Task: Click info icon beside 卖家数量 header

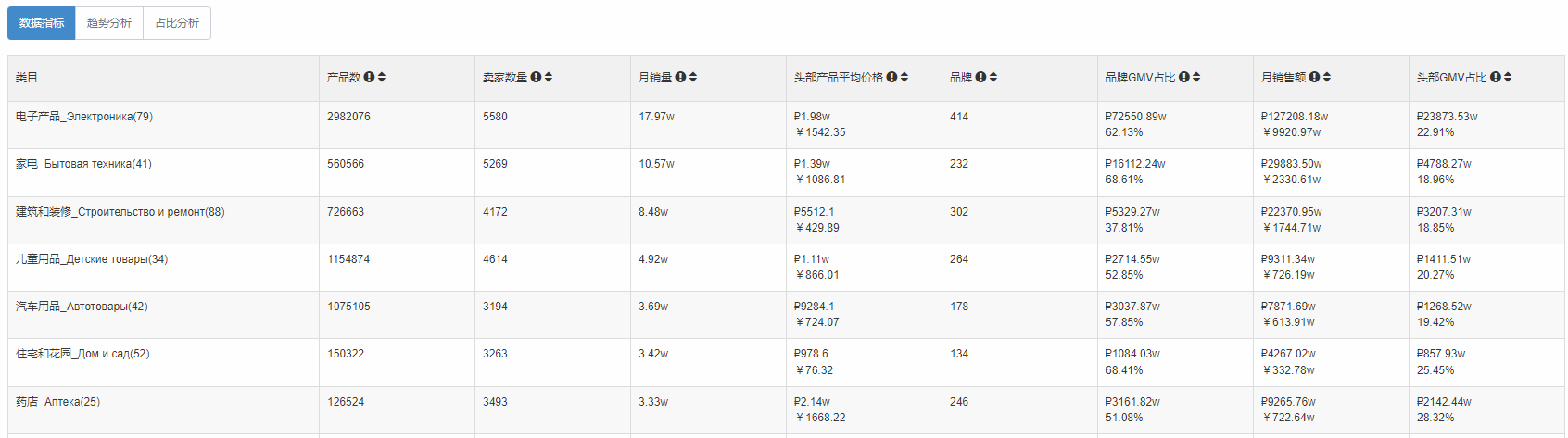Action: pos(536,78)
